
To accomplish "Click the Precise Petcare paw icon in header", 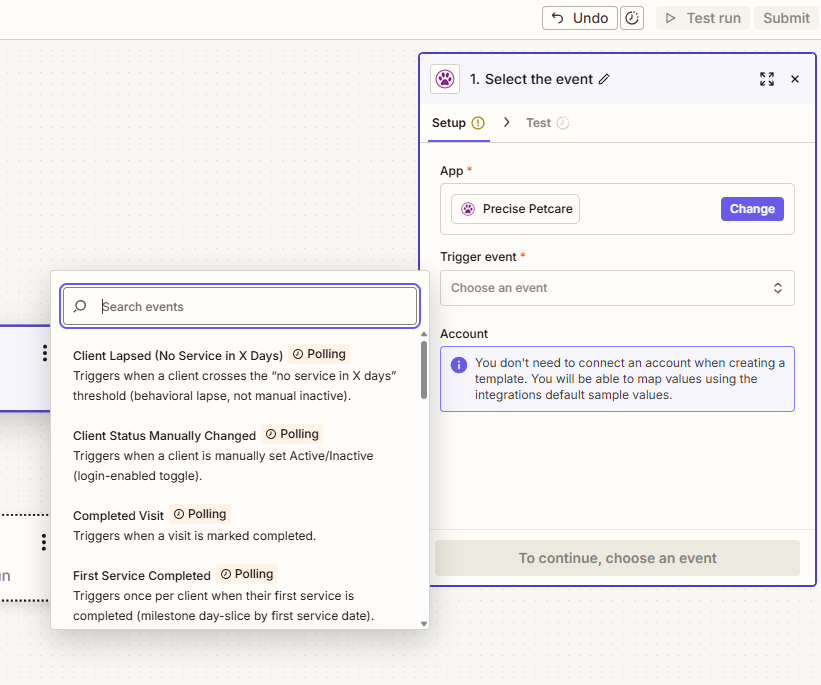I will (x=445, y=79).
